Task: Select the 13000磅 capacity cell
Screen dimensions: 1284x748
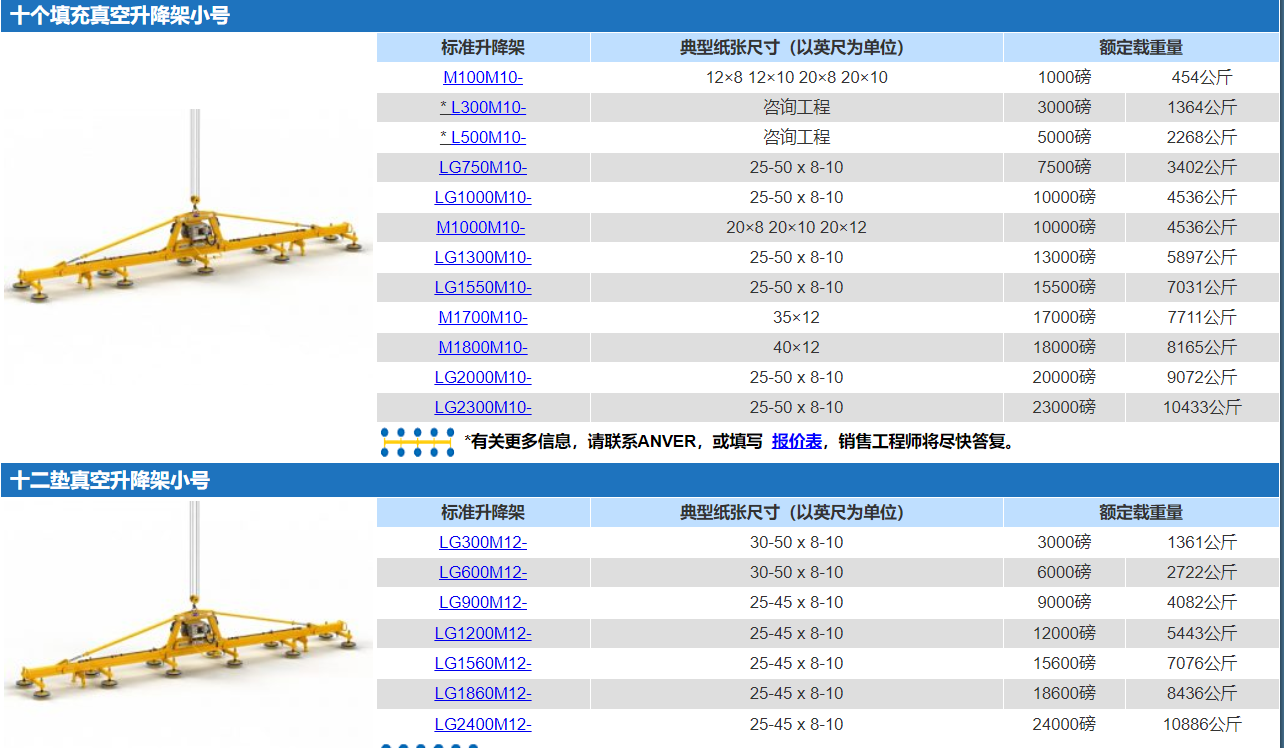Action: click(x=1064, y=257)
